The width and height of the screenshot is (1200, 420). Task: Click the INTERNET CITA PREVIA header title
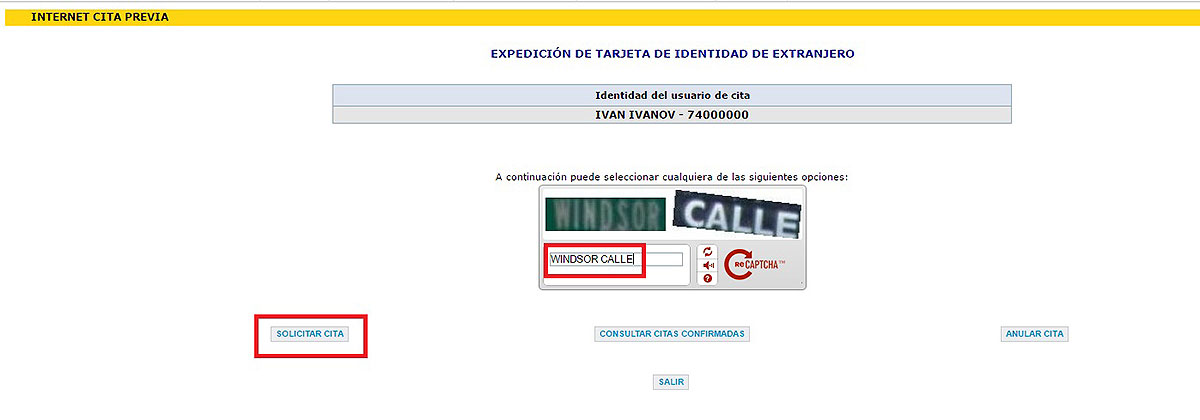(x=100, y=17)
